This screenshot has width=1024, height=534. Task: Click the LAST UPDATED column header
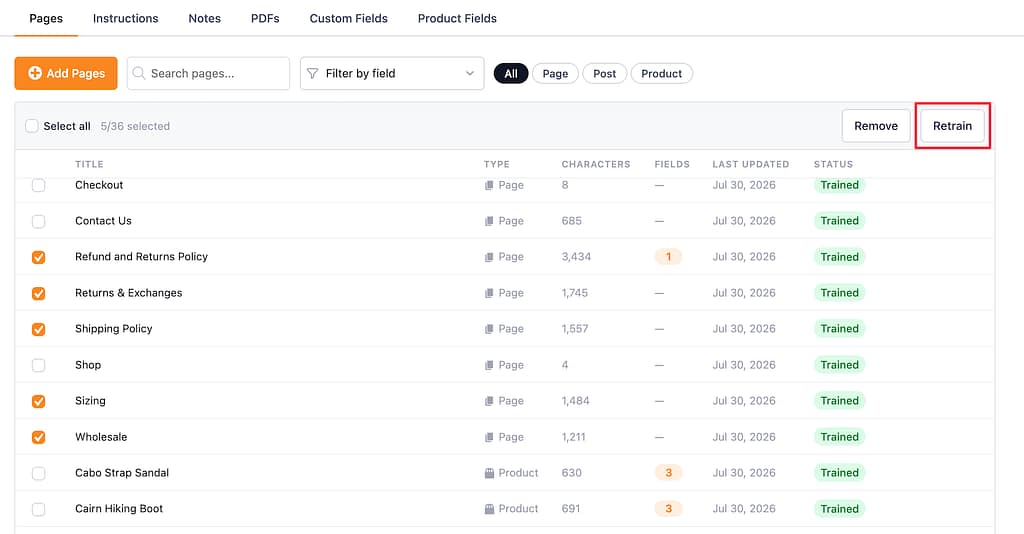[x=750, y=164]
